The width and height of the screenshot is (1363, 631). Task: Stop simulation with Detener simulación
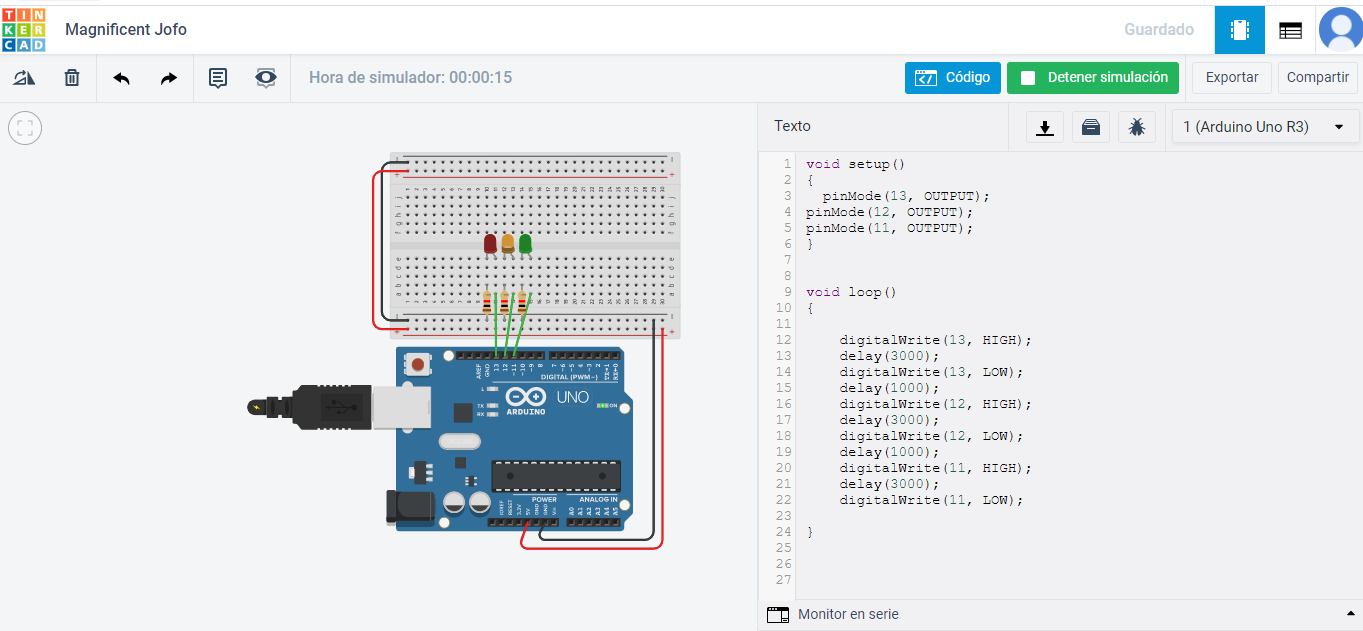pyautogui.click(x=1093, y=78)
